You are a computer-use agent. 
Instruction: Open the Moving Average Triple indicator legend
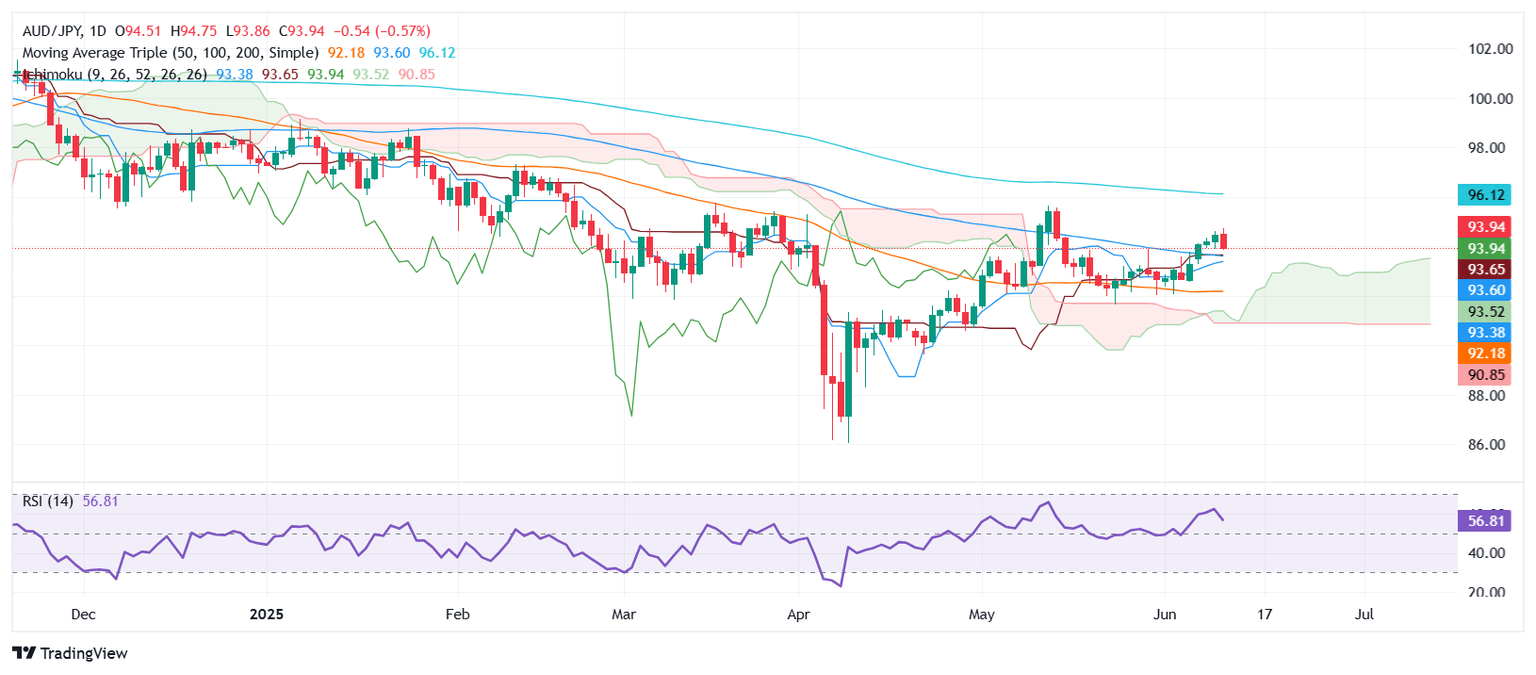point(168,52)
